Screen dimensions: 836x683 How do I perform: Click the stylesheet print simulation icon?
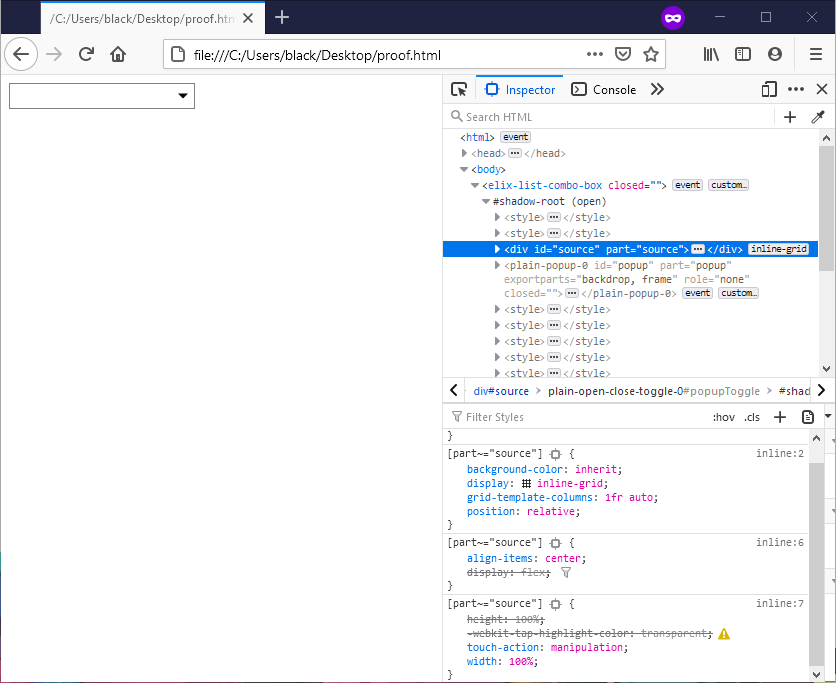pos(808,417)
